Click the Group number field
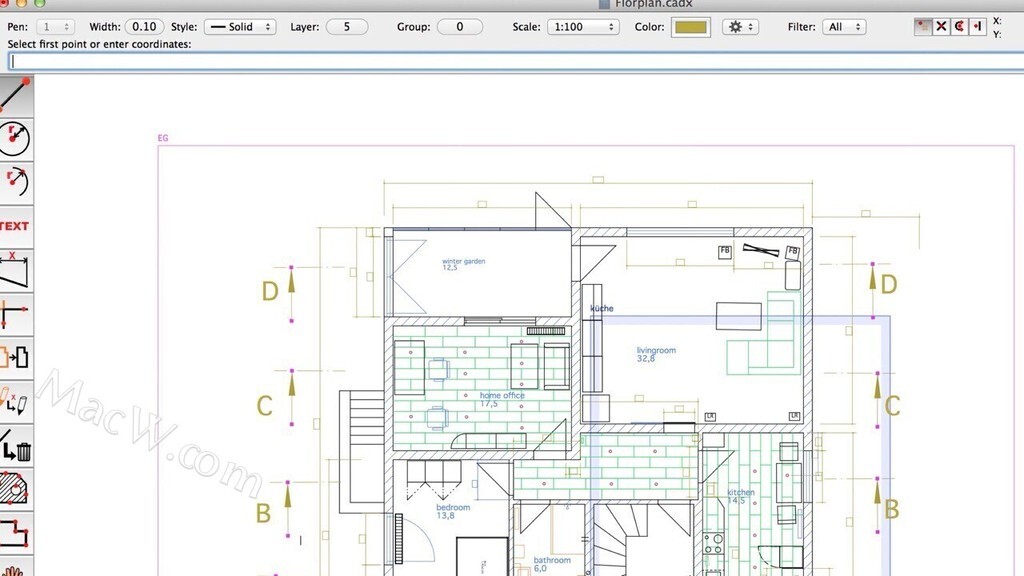The height and width of the screenshot is (576, 1024). coord(460,27)
